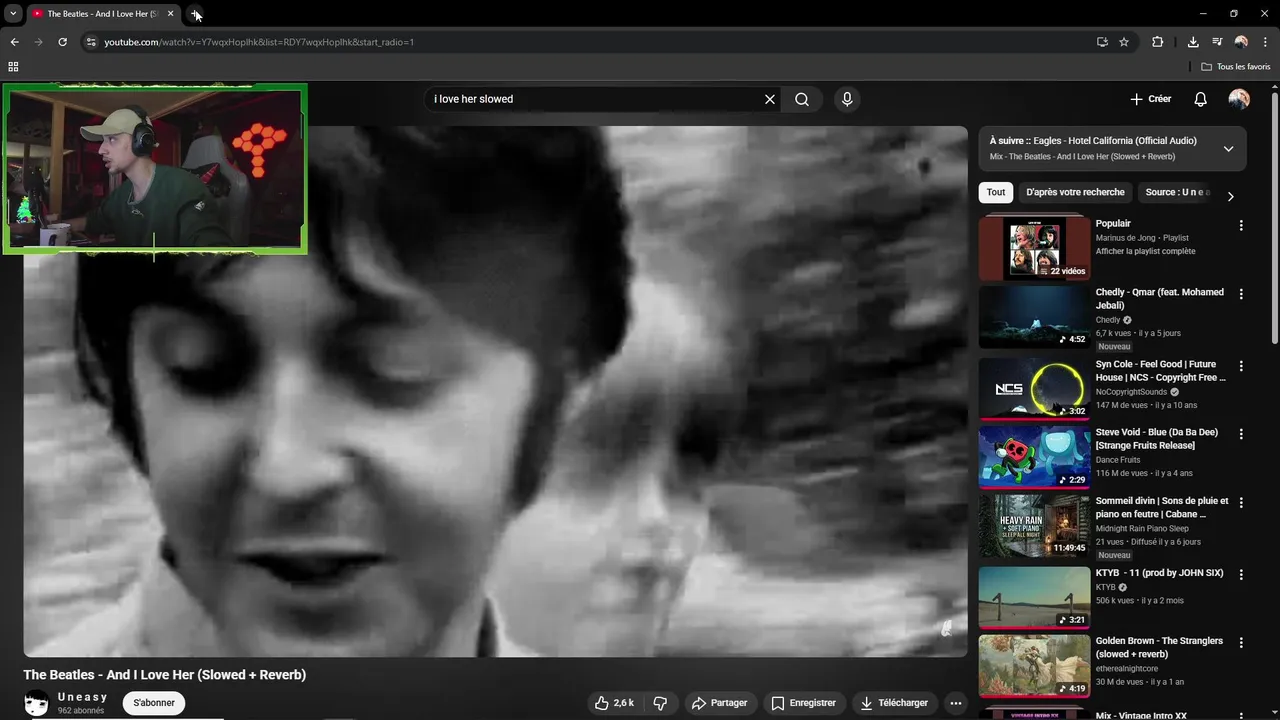
Task: Open YouTube notifications bell
Action: pos(1201,99)
